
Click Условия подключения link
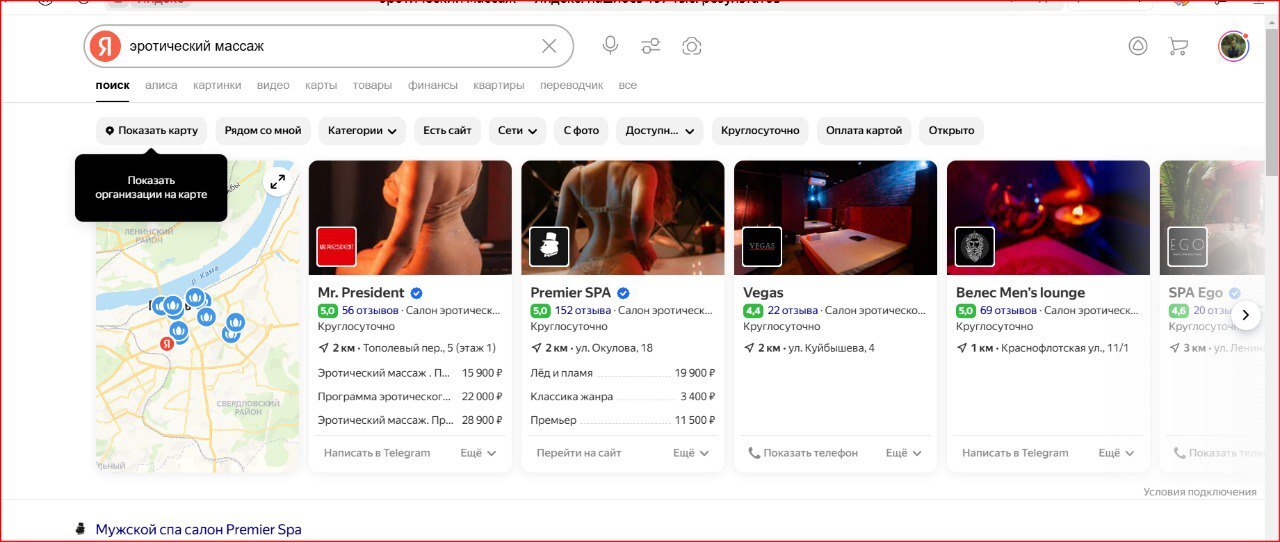[1200, 492]
